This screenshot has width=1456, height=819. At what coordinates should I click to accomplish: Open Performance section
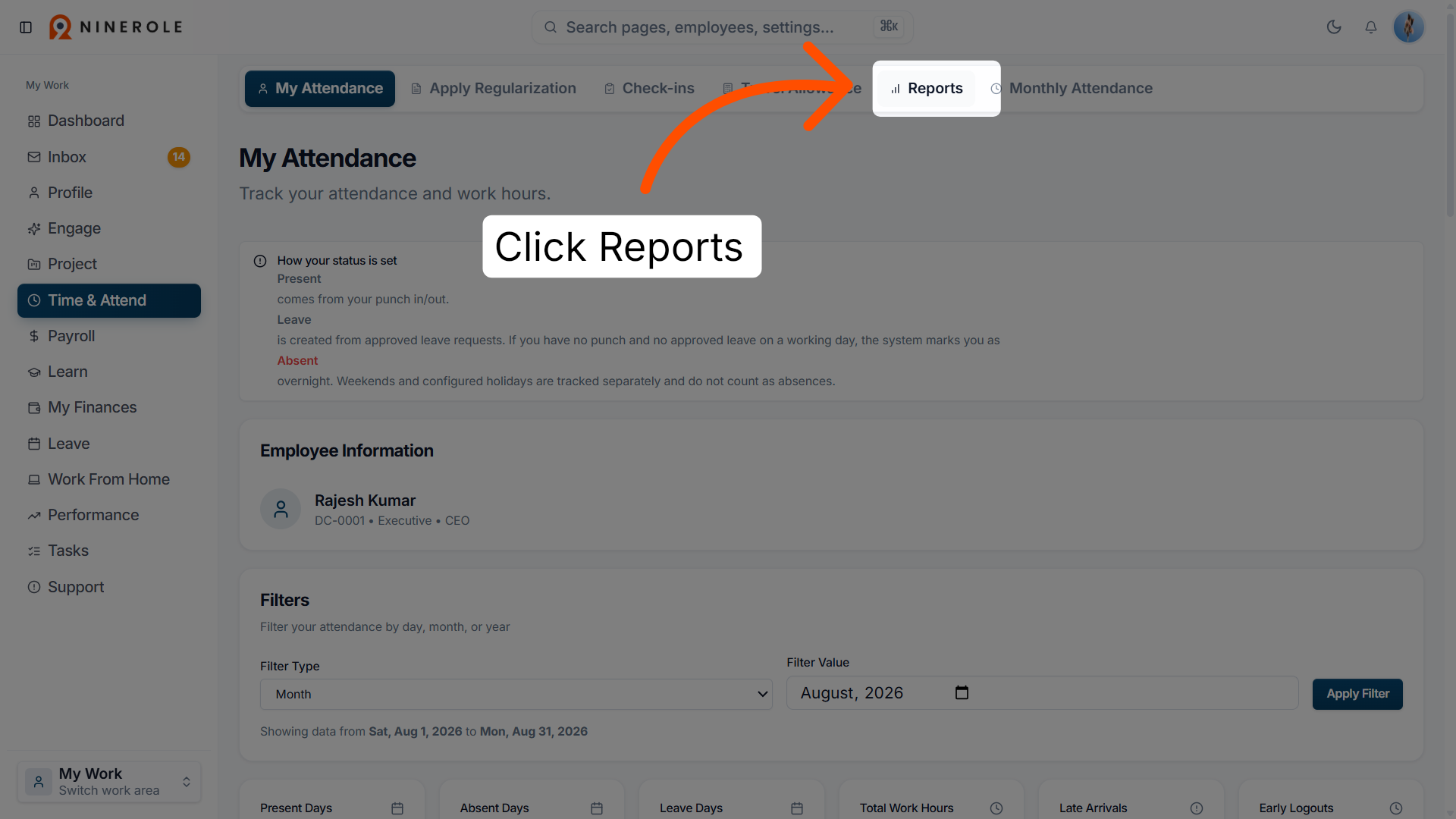[109, 515]
